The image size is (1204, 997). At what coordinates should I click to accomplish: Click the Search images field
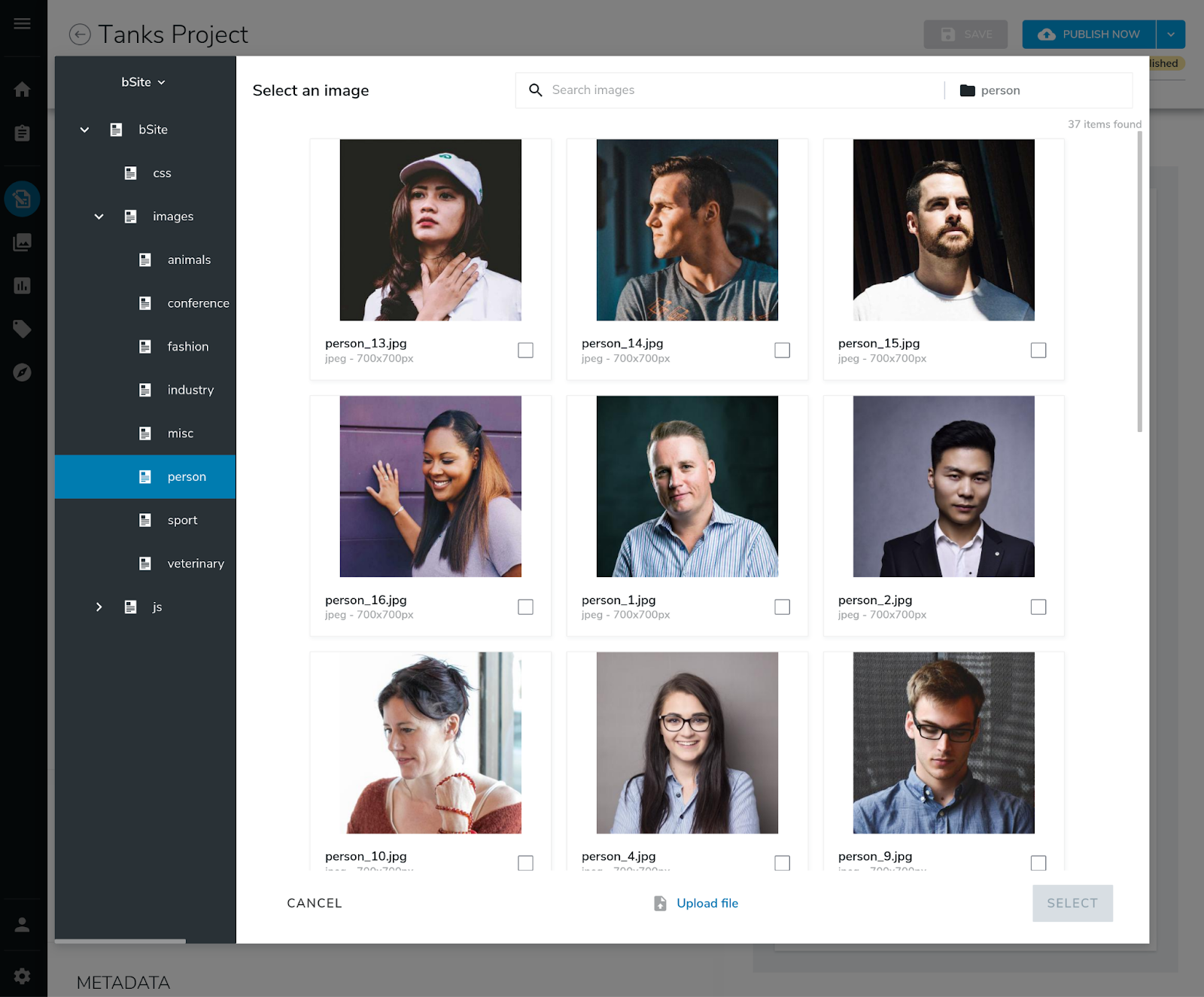[x=737, y=90]
